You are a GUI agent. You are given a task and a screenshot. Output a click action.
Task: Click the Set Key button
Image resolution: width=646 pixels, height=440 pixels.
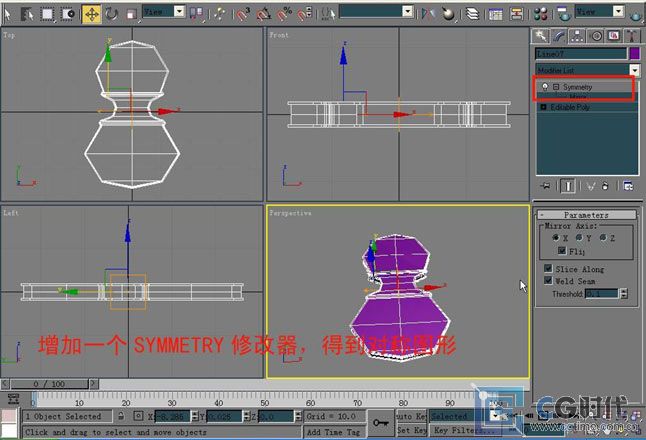coord(412,430)
